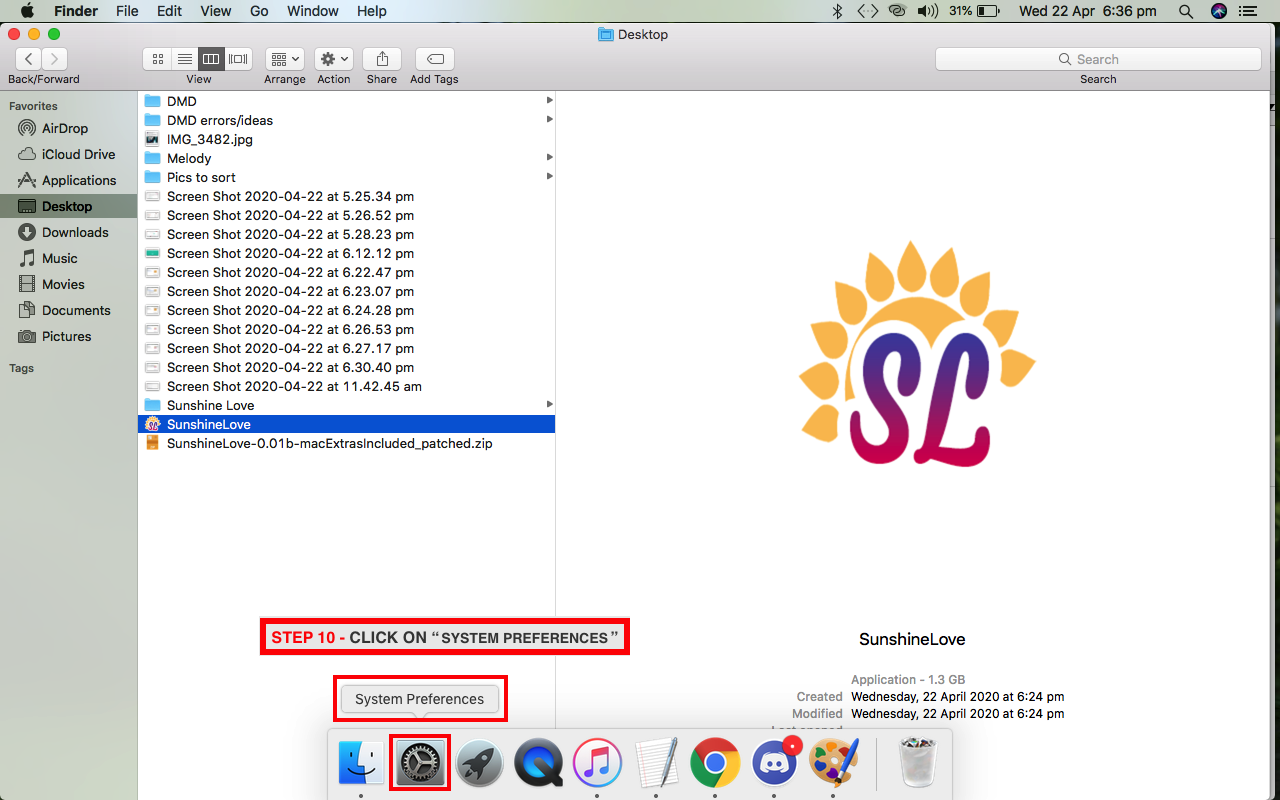Go to Downloads in sidebar
1280x800 pixels.
point(75,232)
